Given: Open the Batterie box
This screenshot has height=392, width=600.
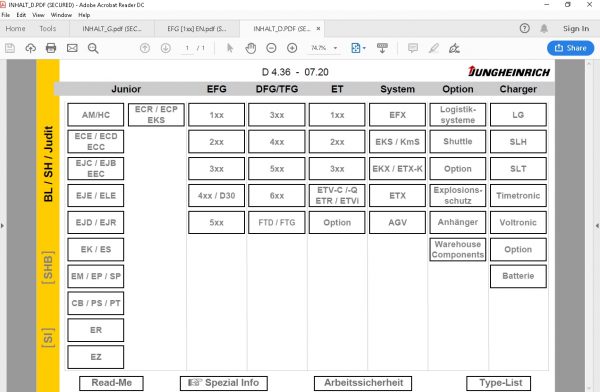Looking at the screenshot, I should tap(518, 276).
